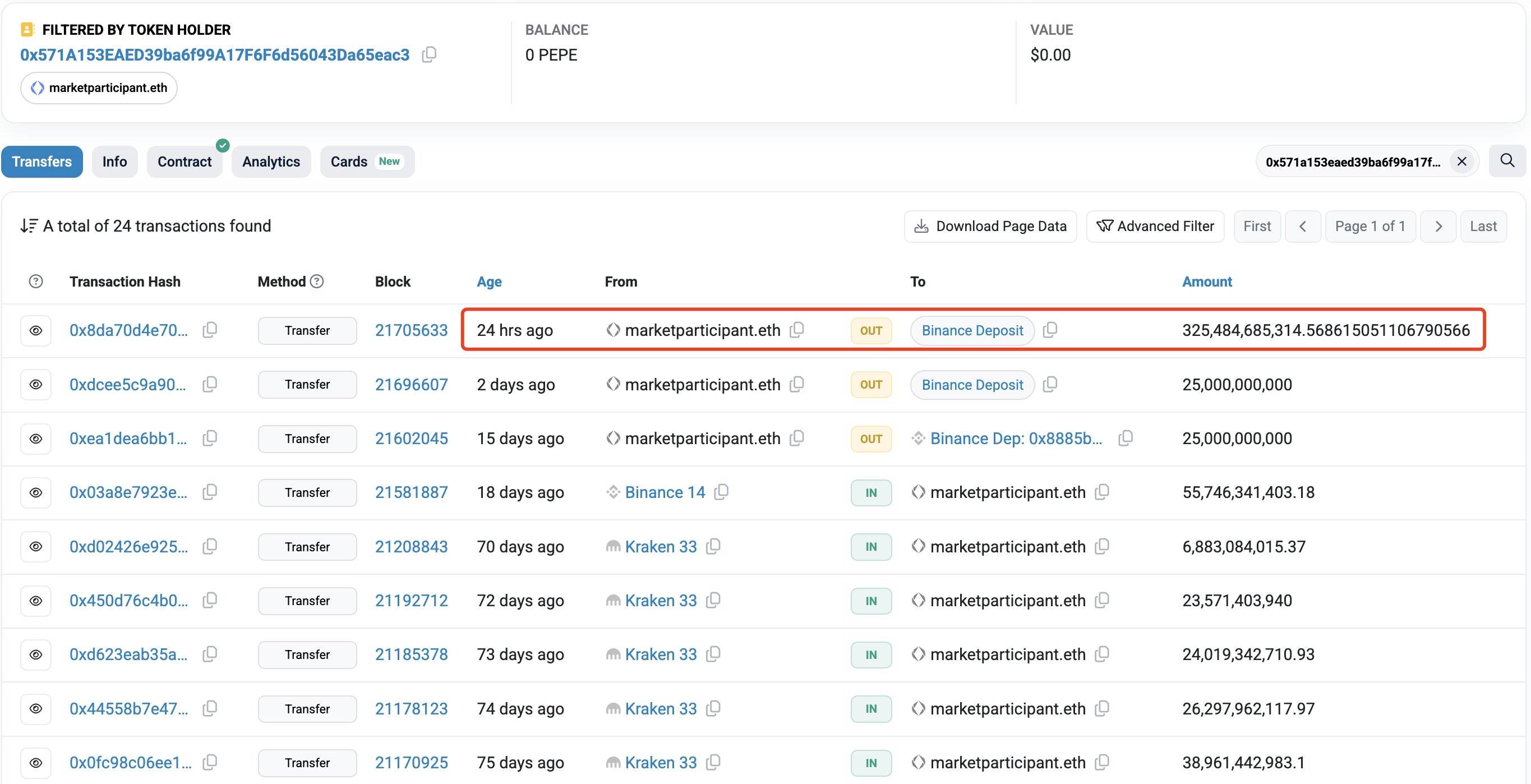Toggle eye preview for transaction 0xdcee5c9a90

(36, 385)
